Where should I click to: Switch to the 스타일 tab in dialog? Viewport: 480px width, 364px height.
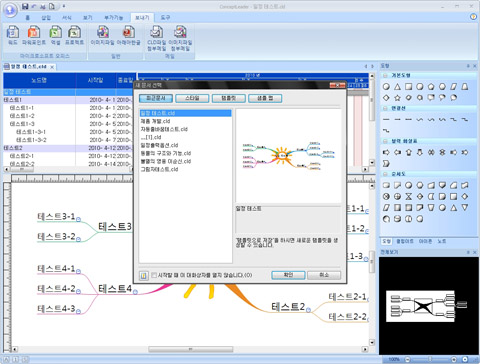[x=192, y=98]
